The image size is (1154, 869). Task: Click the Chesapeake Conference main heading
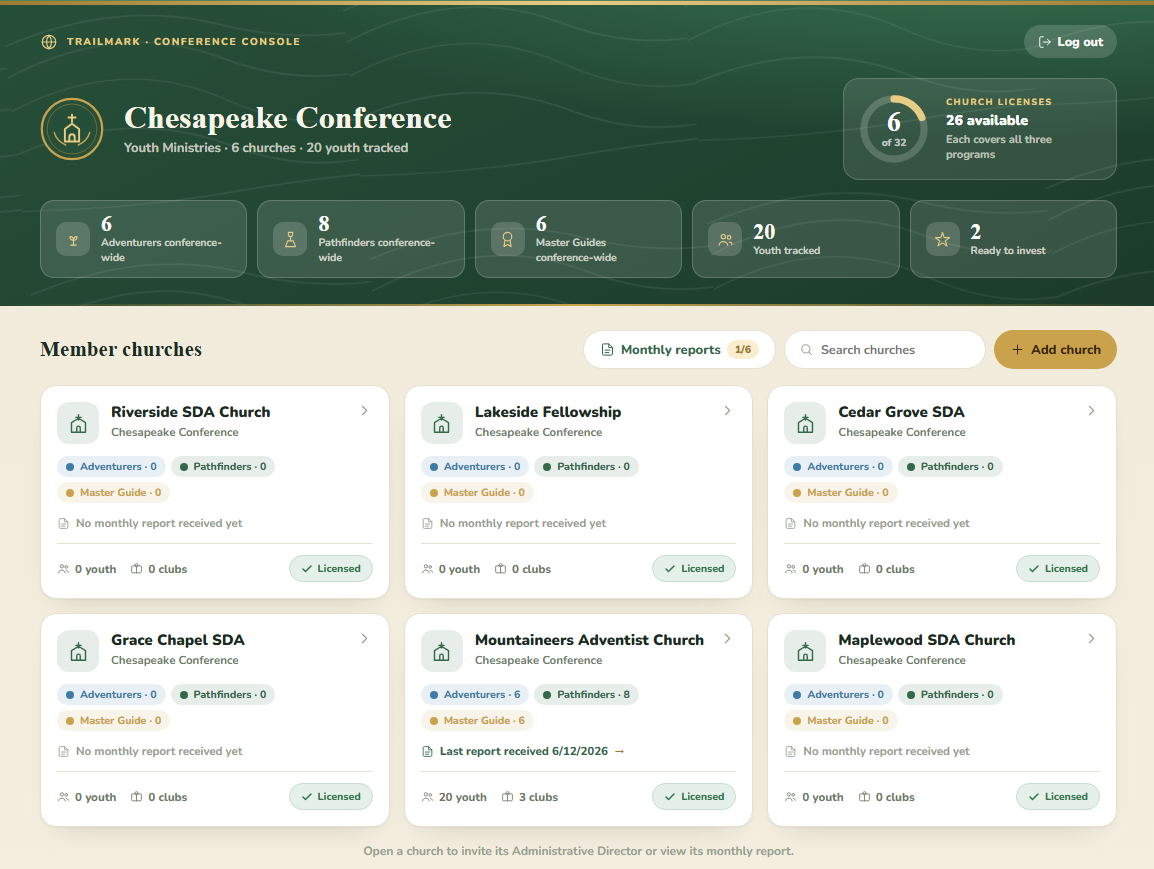(x=288, y=118)
